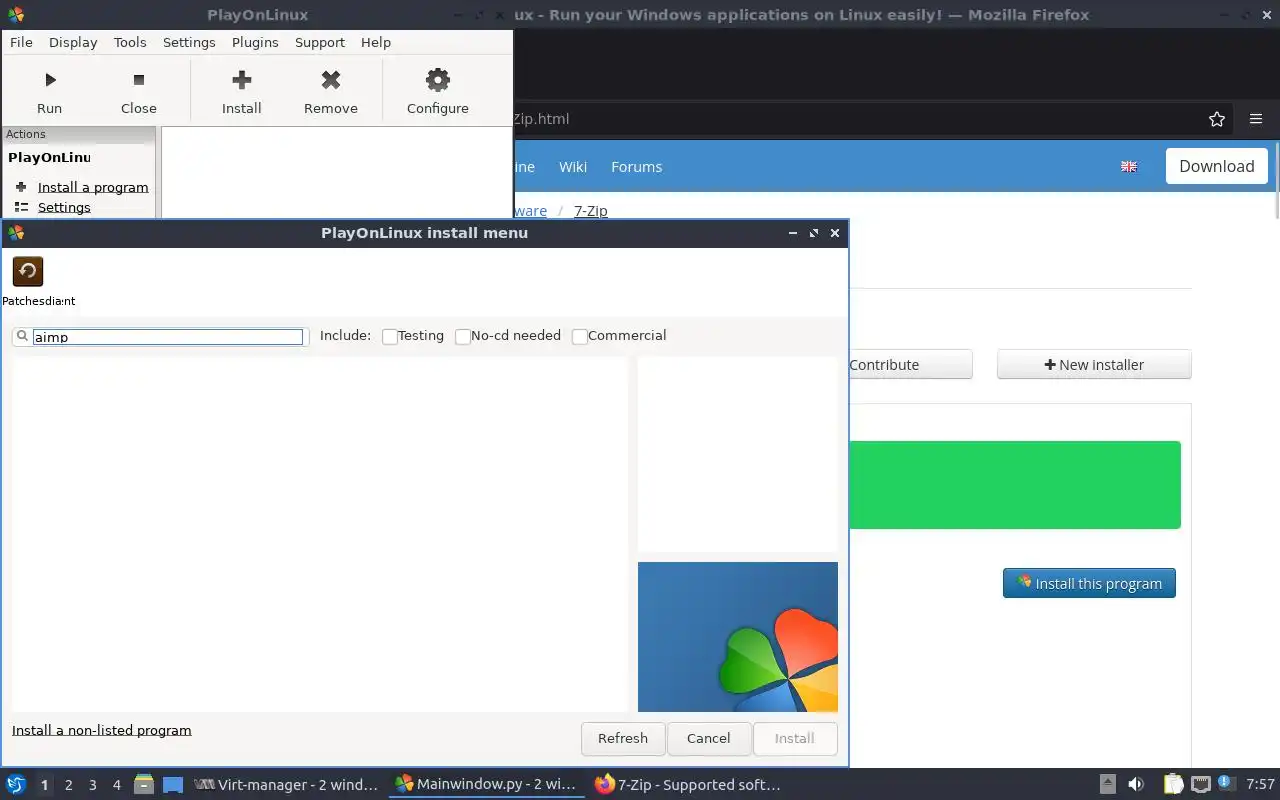Open file manager icon in the taskbar
This screenshot has width=1280, height=800.
tap(144, 784)
